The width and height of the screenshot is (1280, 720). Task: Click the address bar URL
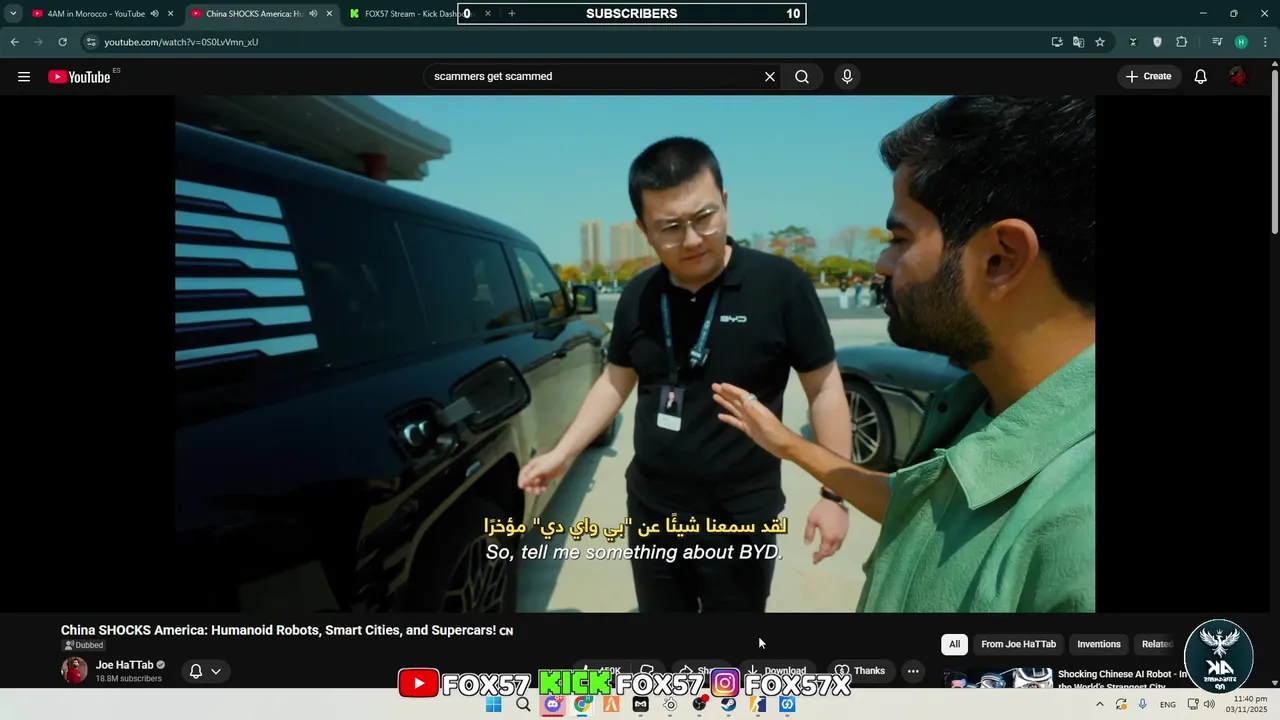181,42
